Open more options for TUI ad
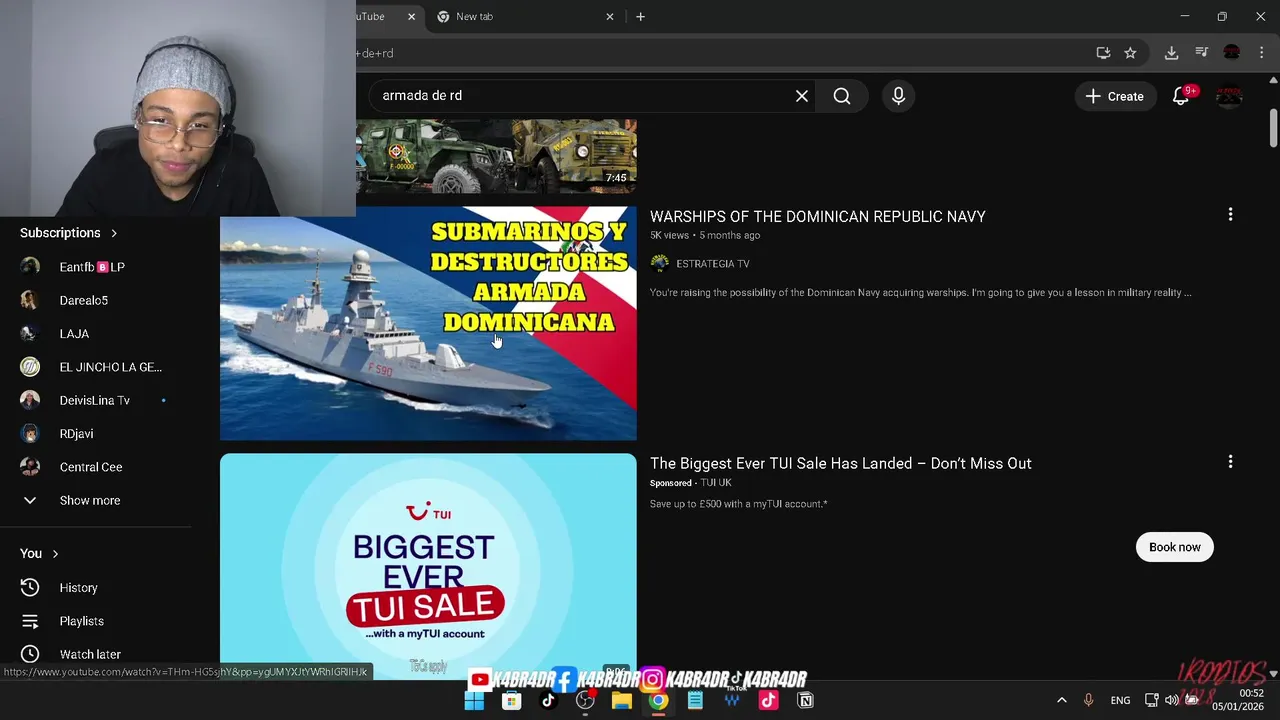Viewport: 1280px width, 720px height. tap(1230, 462)
